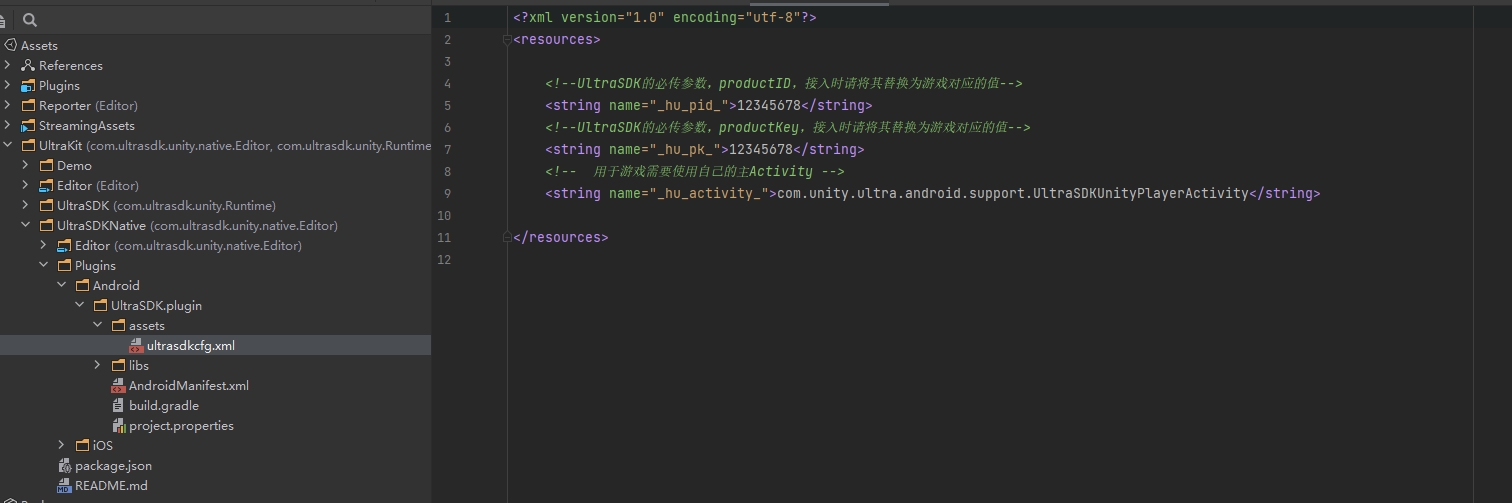The image size is (1512, 503).
Task: Click the Editor (com.ultrasdk.unity.native.Editor) folder icon
Action: pyautogui.click(x=64, y=245)
